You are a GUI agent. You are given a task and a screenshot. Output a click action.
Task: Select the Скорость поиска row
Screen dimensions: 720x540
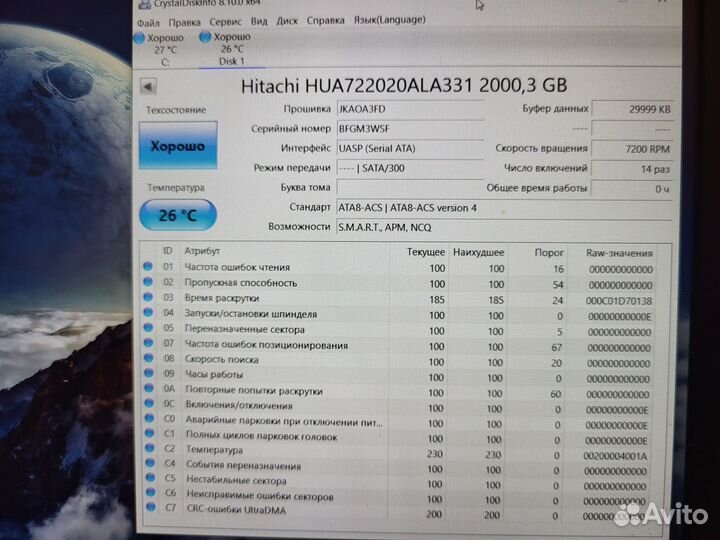click(399, 361)
